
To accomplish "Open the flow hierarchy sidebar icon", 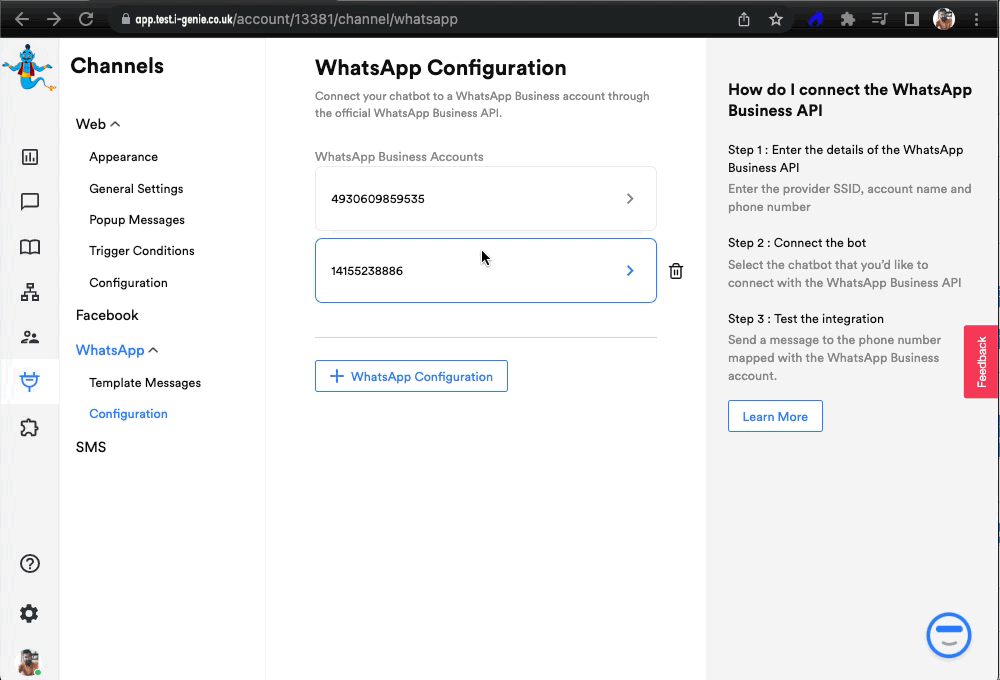I will [30, 292].
